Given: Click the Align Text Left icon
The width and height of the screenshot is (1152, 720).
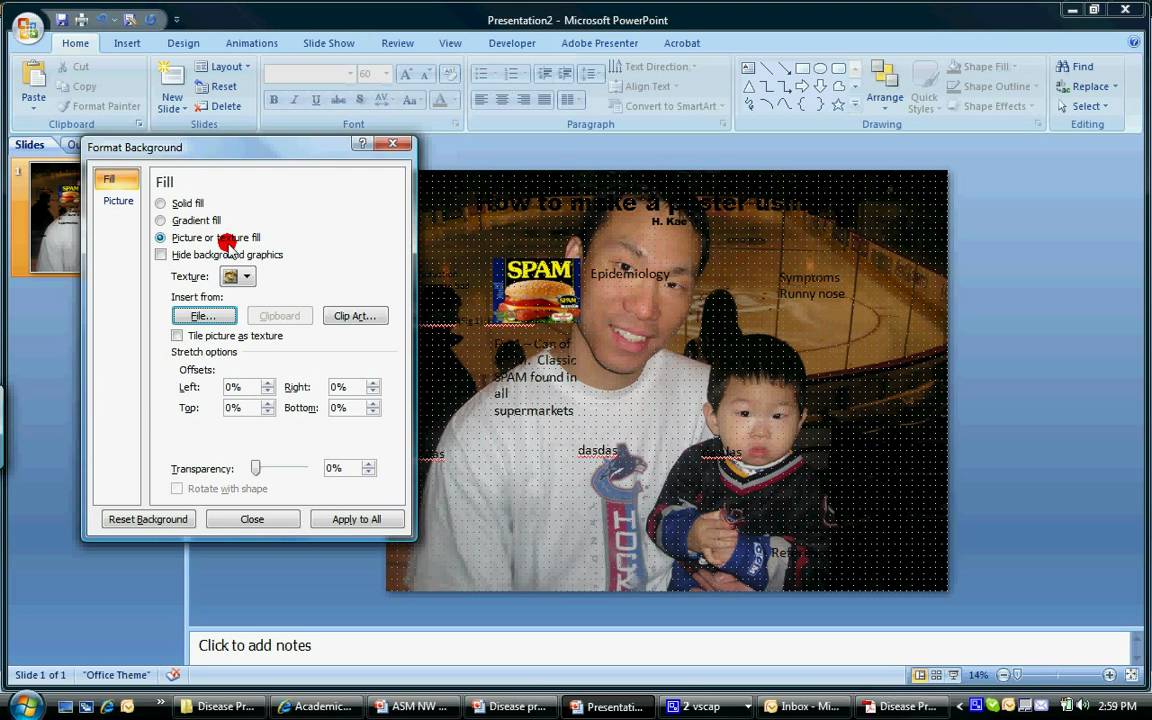Looking at the screenshot, I should [481, 99].
